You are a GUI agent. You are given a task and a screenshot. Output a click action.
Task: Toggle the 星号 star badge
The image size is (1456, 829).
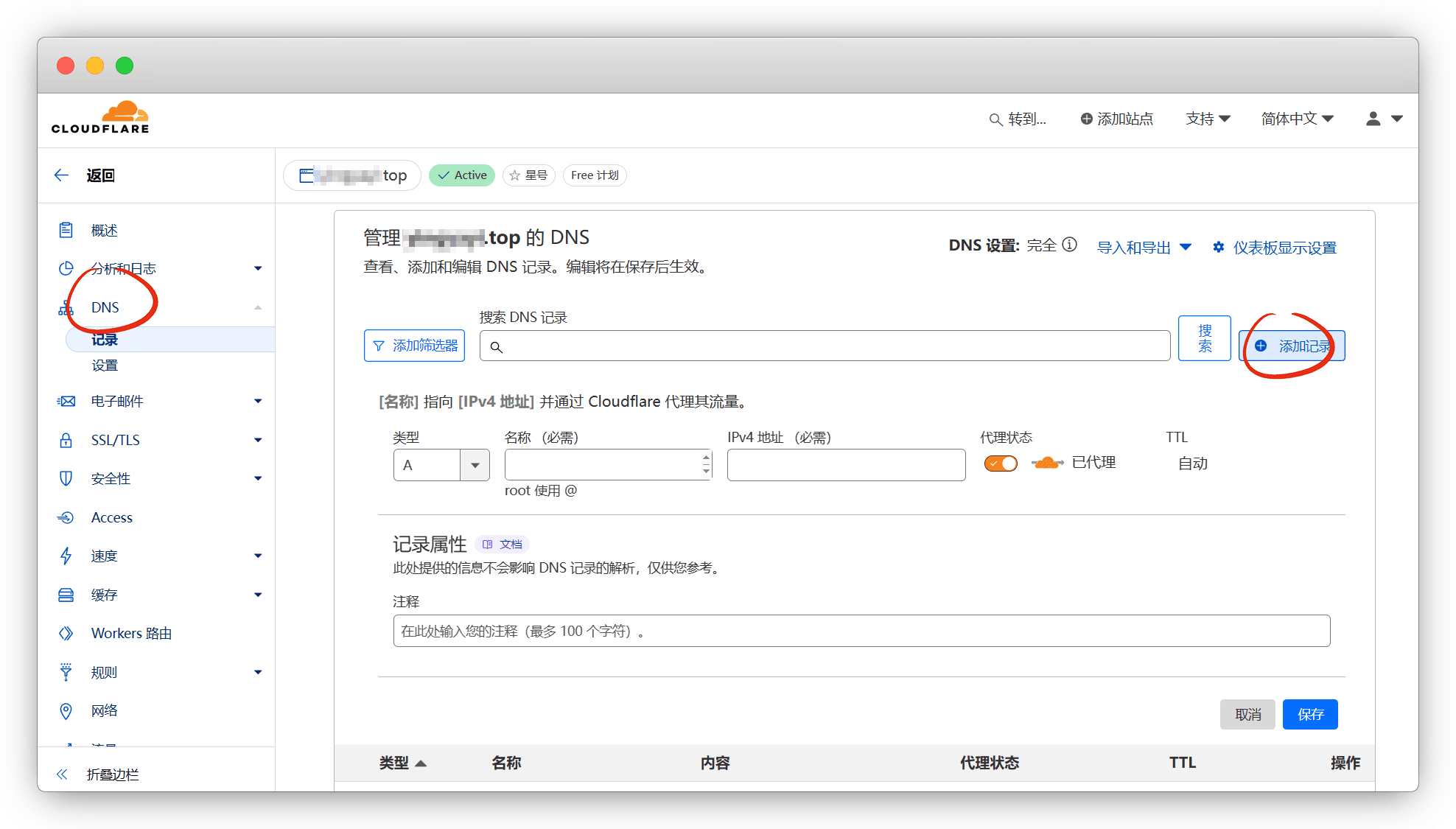[x=528, y=175]
